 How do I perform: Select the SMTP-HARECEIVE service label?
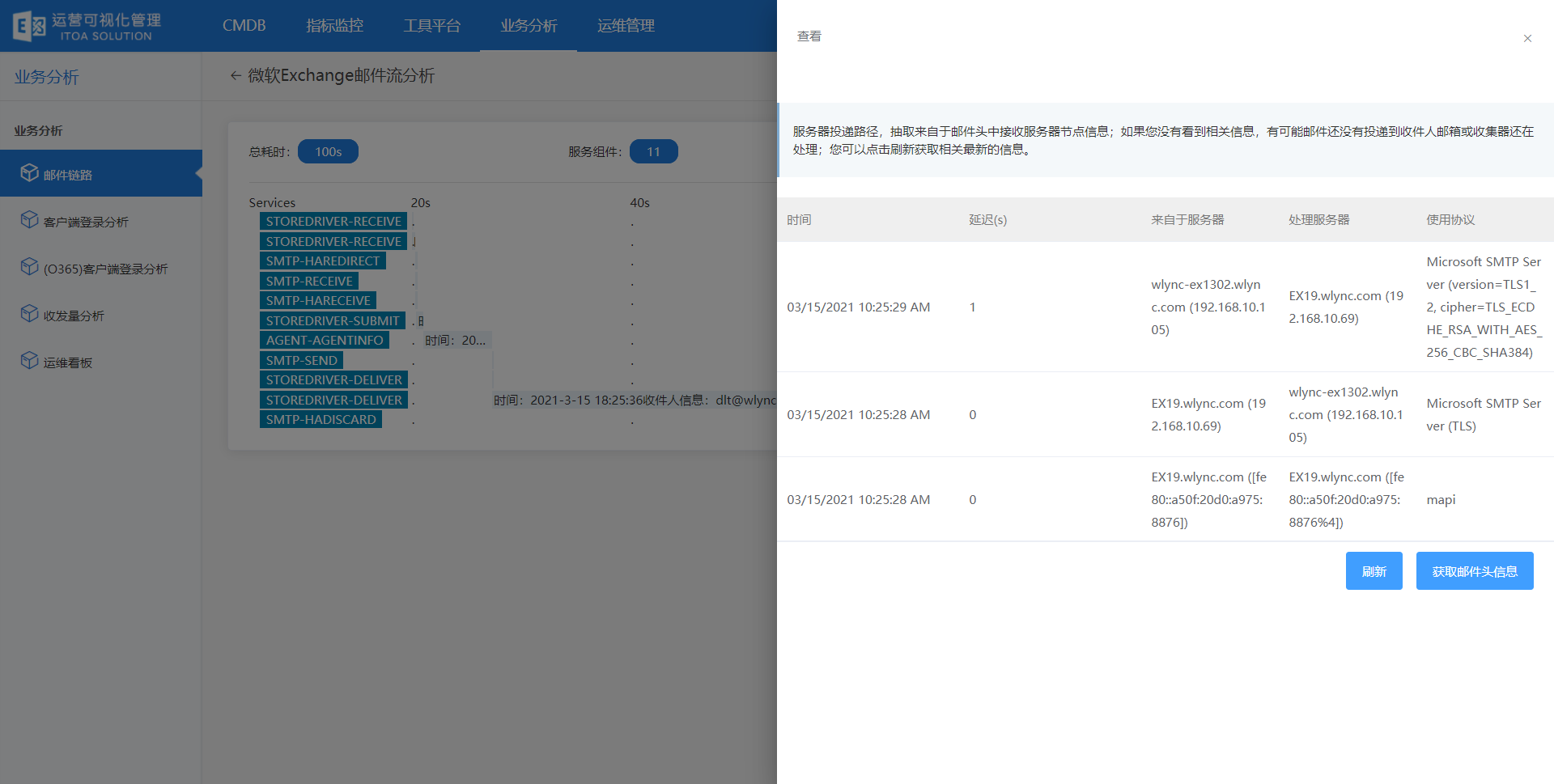(x=318, y=300)
